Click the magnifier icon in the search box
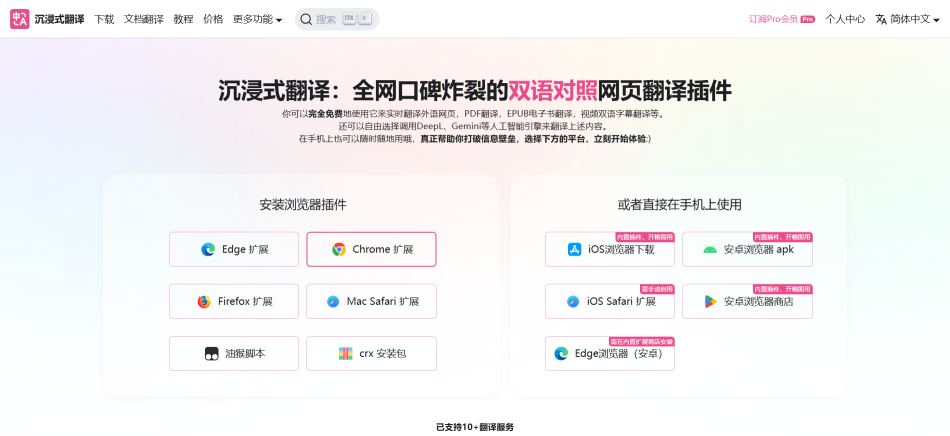 [306, 19]
